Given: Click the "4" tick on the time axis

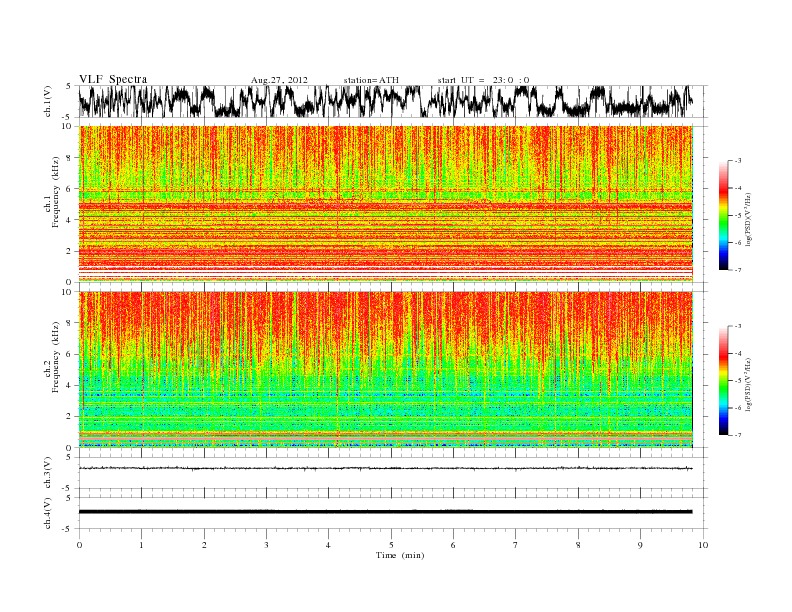Looking at the screenshot, I should tap(329, 545).
